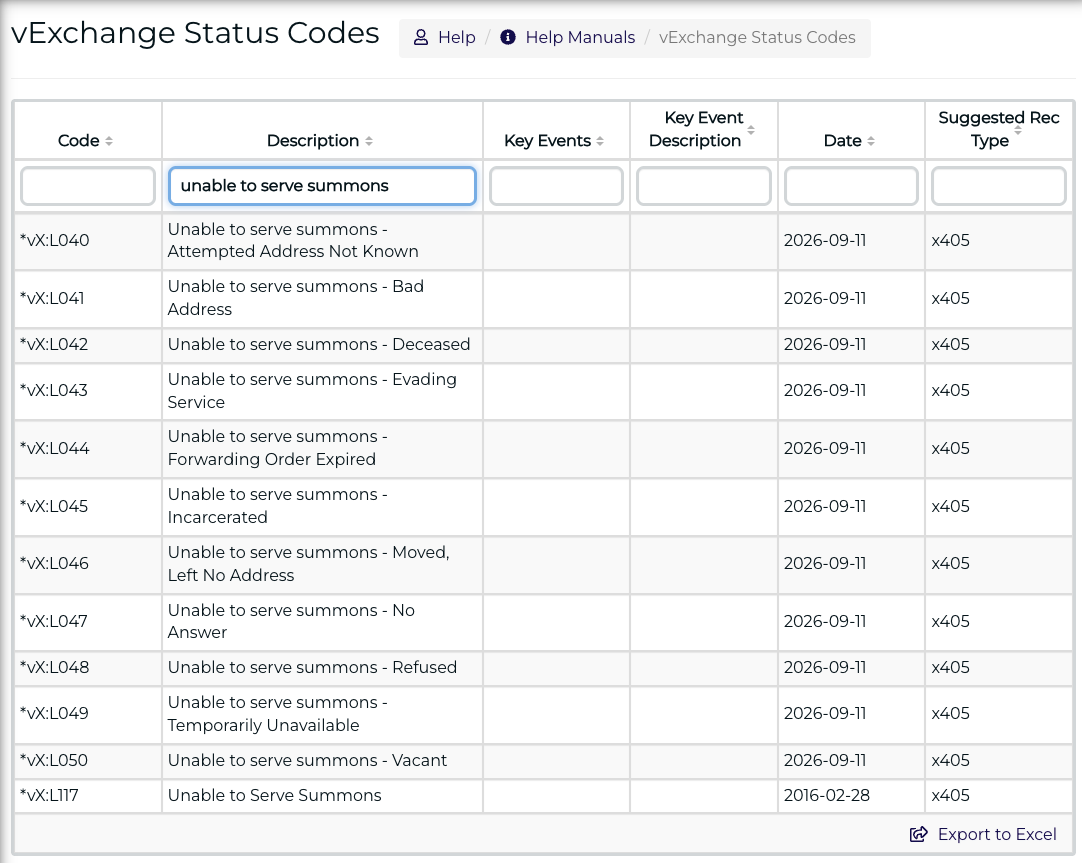
Task: Click 'Unable to serve summons - Refused'
Action: pos(312,668)
